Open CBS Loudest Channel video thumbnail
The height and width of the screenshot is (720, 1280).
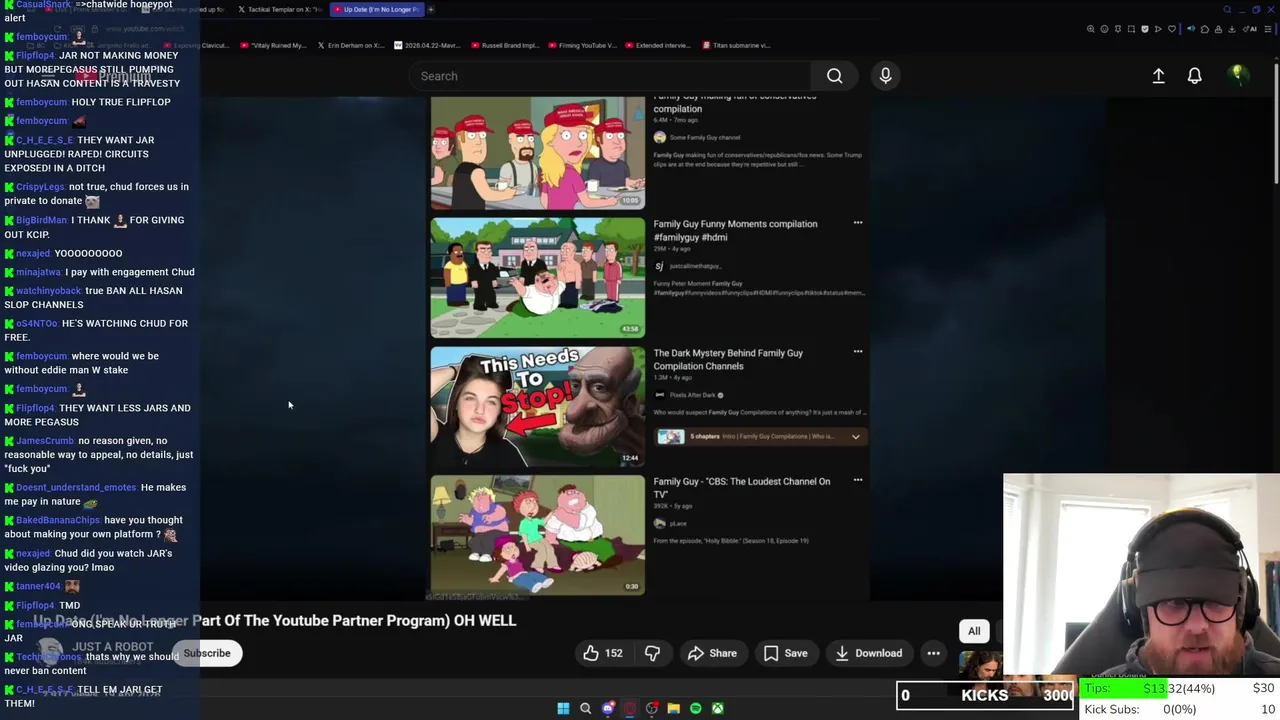[538, 535]
